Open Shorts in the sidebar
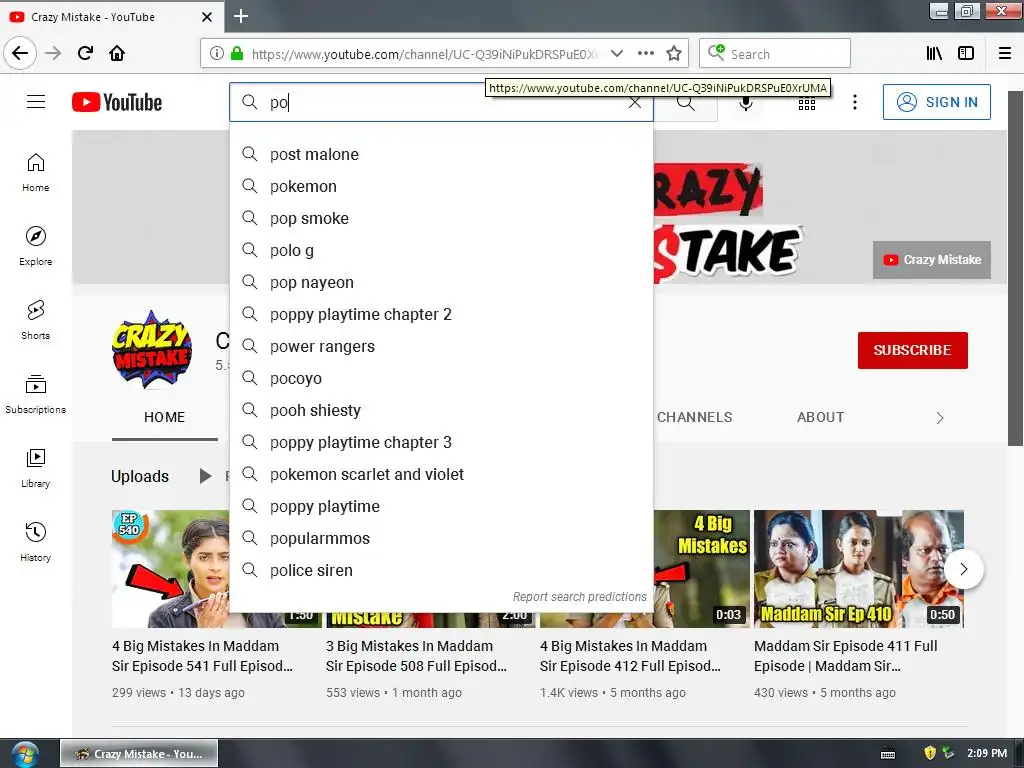This screenshot has width=1024, height=768. point(35,320)
